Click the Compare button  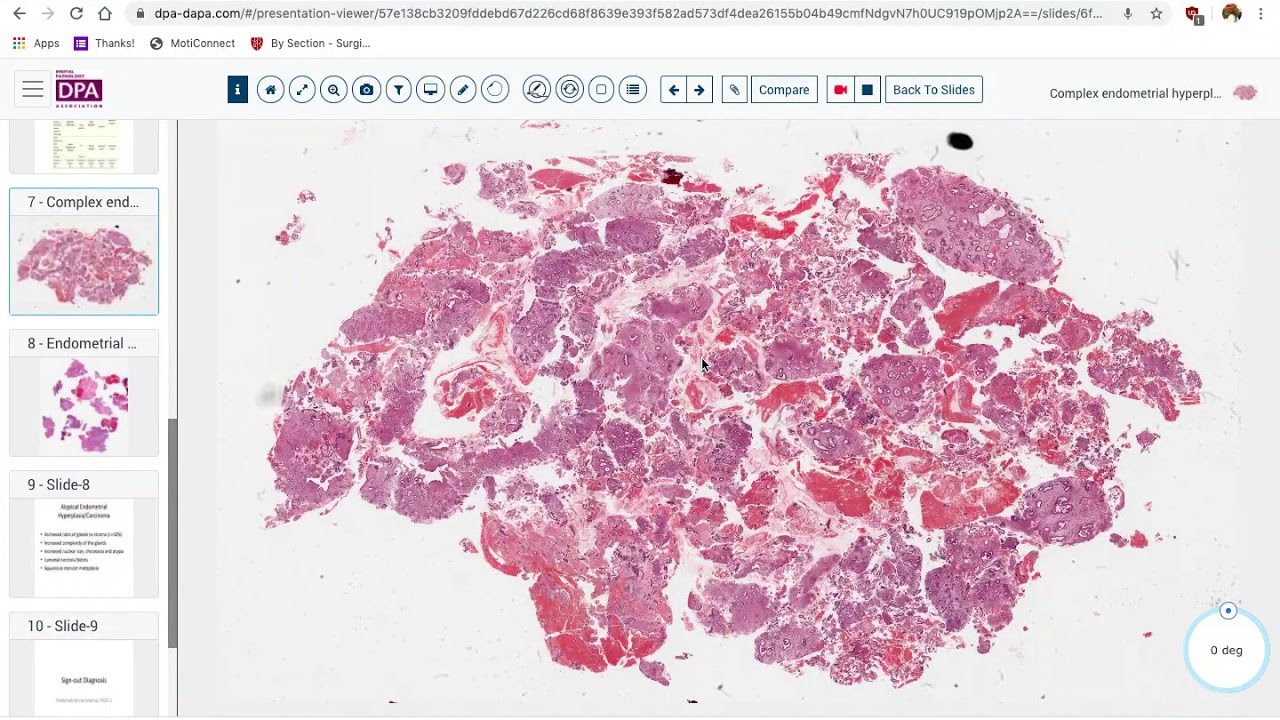(784, 90)
